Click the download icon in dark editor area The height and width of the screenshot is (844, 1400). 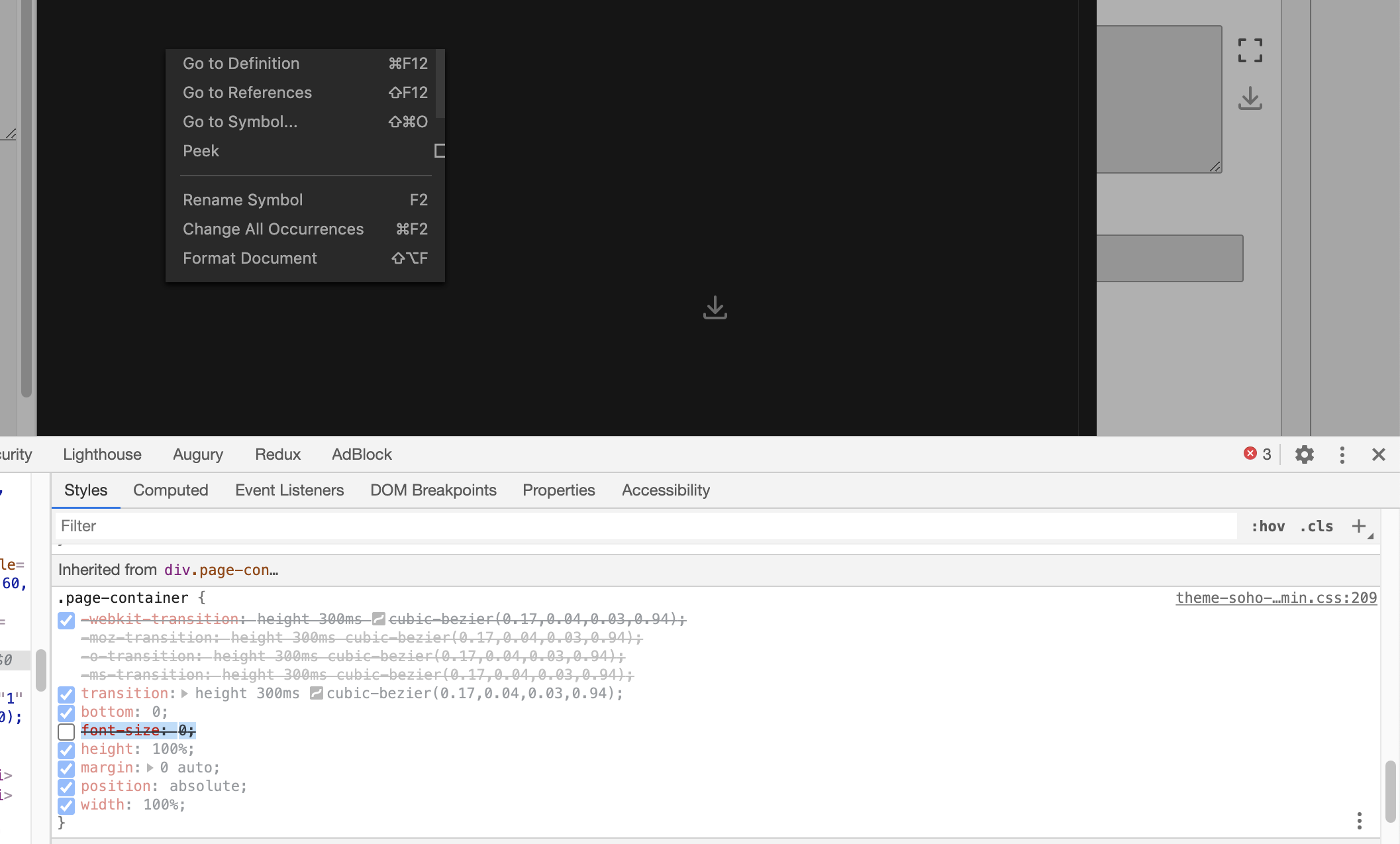point(715,308)
